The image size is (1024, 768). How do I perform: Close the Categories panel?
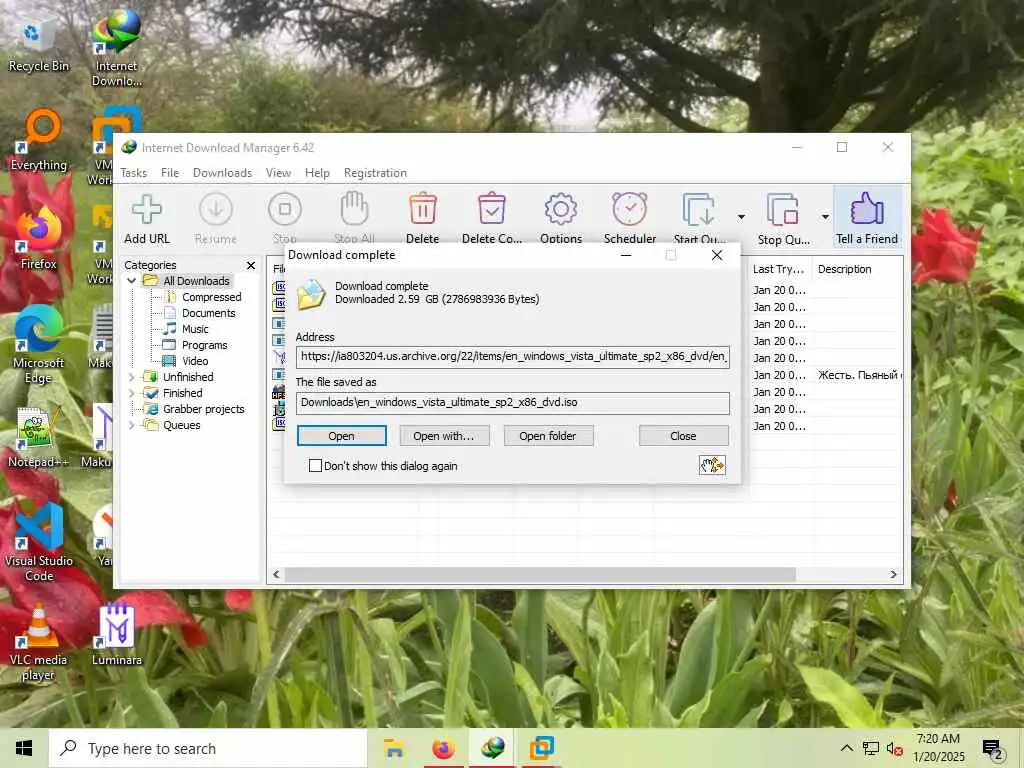pos(251,265)
